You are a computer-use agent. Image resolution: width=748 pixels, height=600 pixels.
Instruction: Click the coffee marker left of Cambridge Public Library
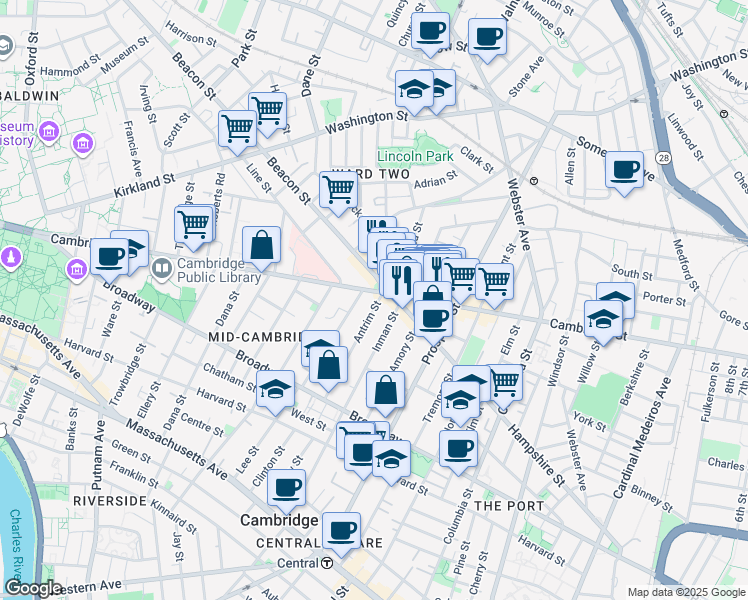point(109,255)
